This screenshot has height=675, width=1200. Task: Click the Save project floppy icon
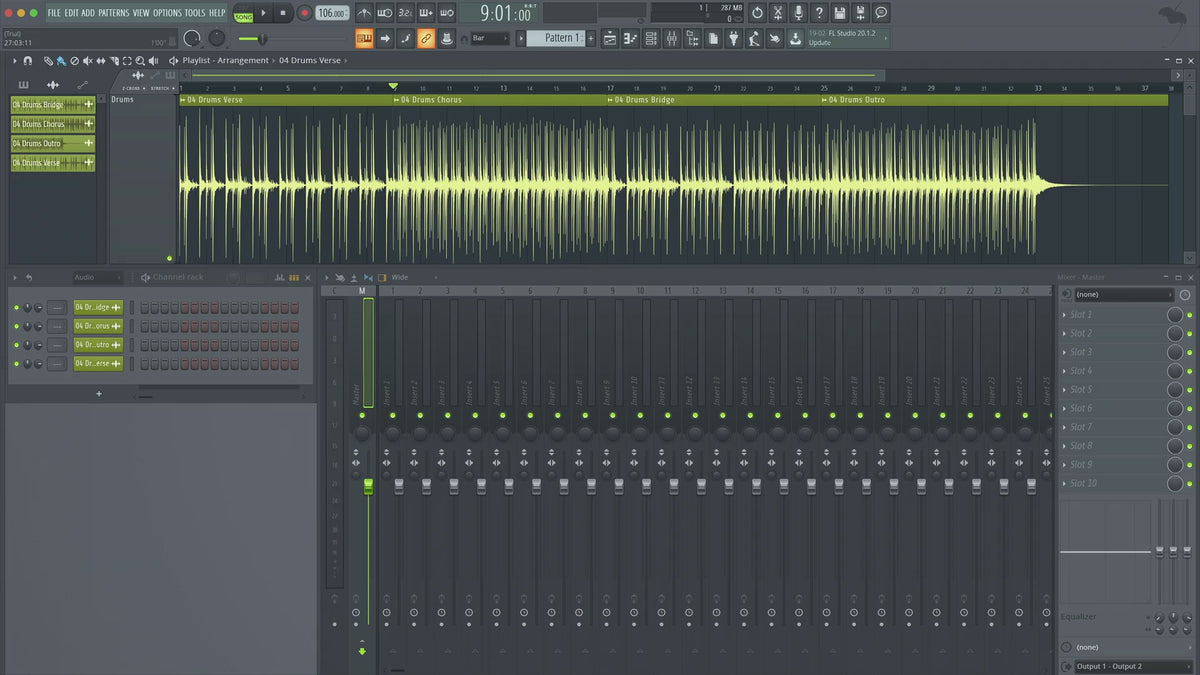839,13
